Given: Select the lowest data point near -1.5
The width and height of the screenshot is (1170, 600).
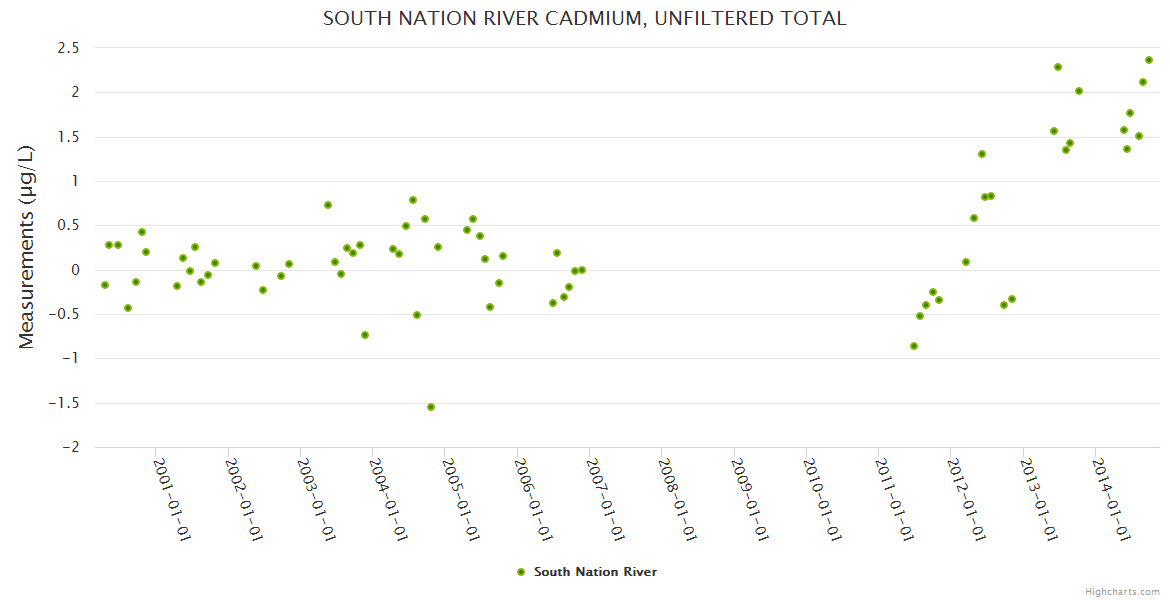Looking at the screenshot, I should [431, 407].
